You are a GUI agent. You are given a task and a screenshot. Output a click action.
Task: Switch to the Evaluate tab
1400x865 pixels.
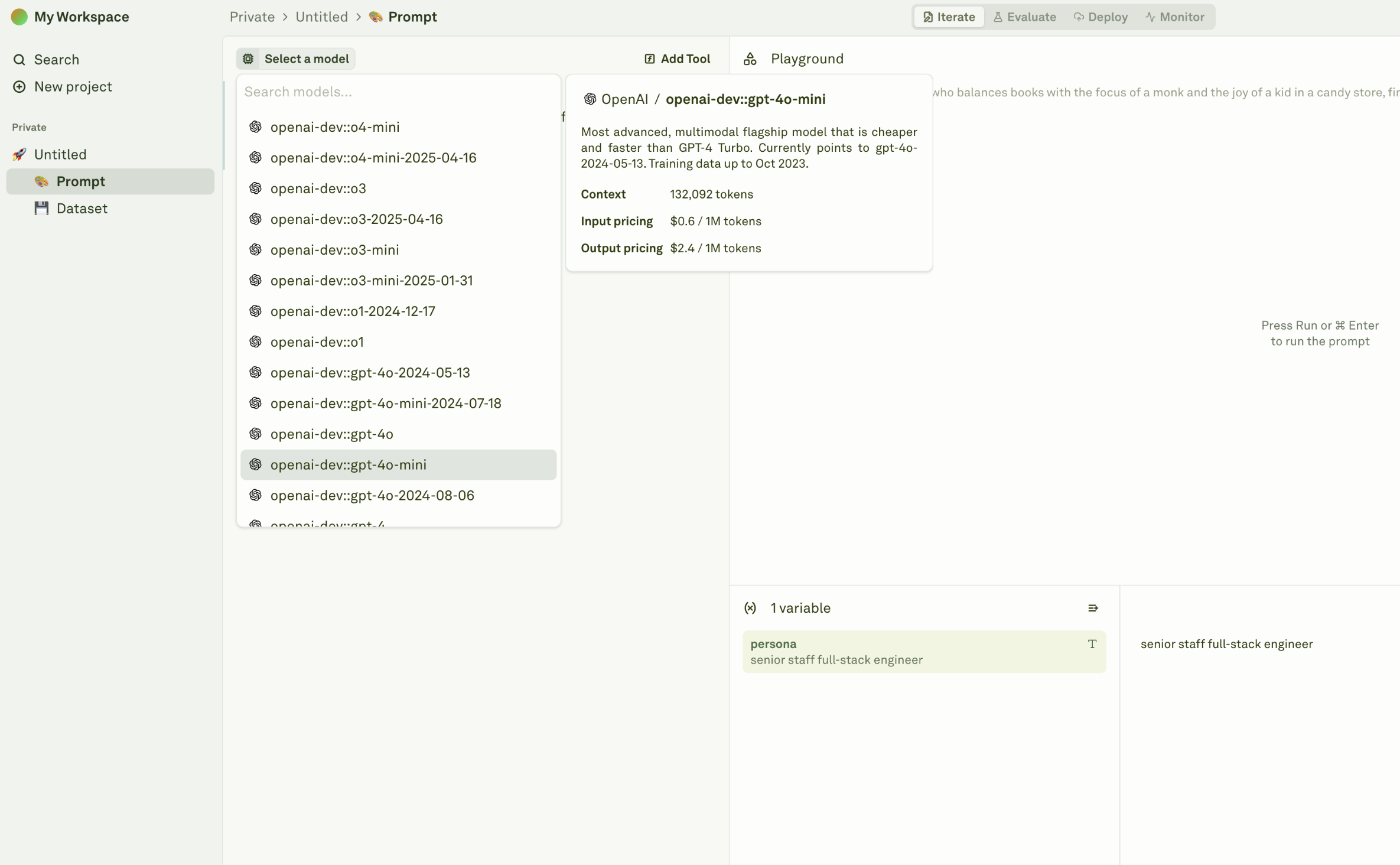point(1025,17)
